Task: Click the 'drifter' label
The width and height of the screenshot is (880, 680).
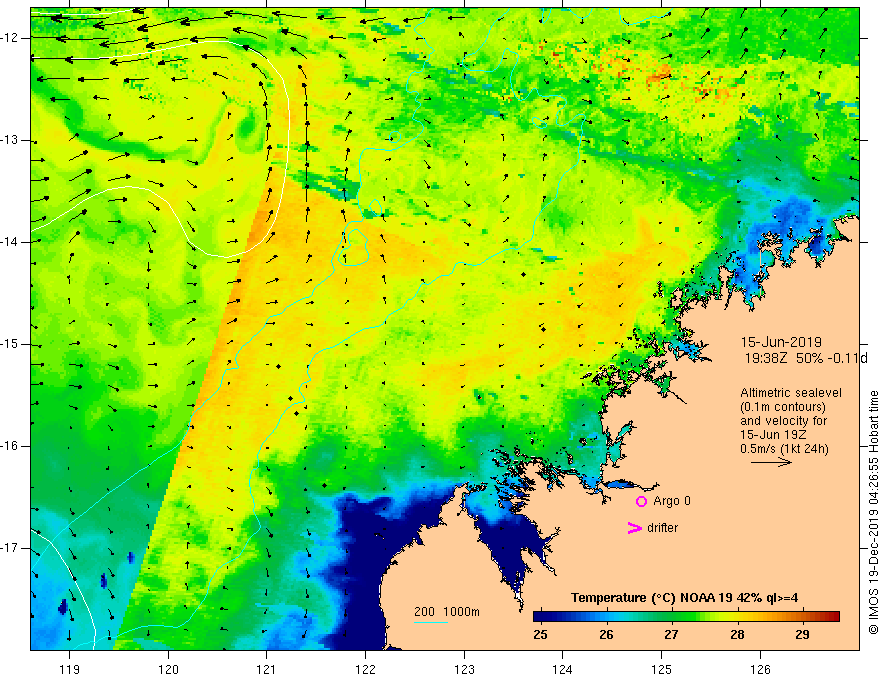Action: coord(662,528)
